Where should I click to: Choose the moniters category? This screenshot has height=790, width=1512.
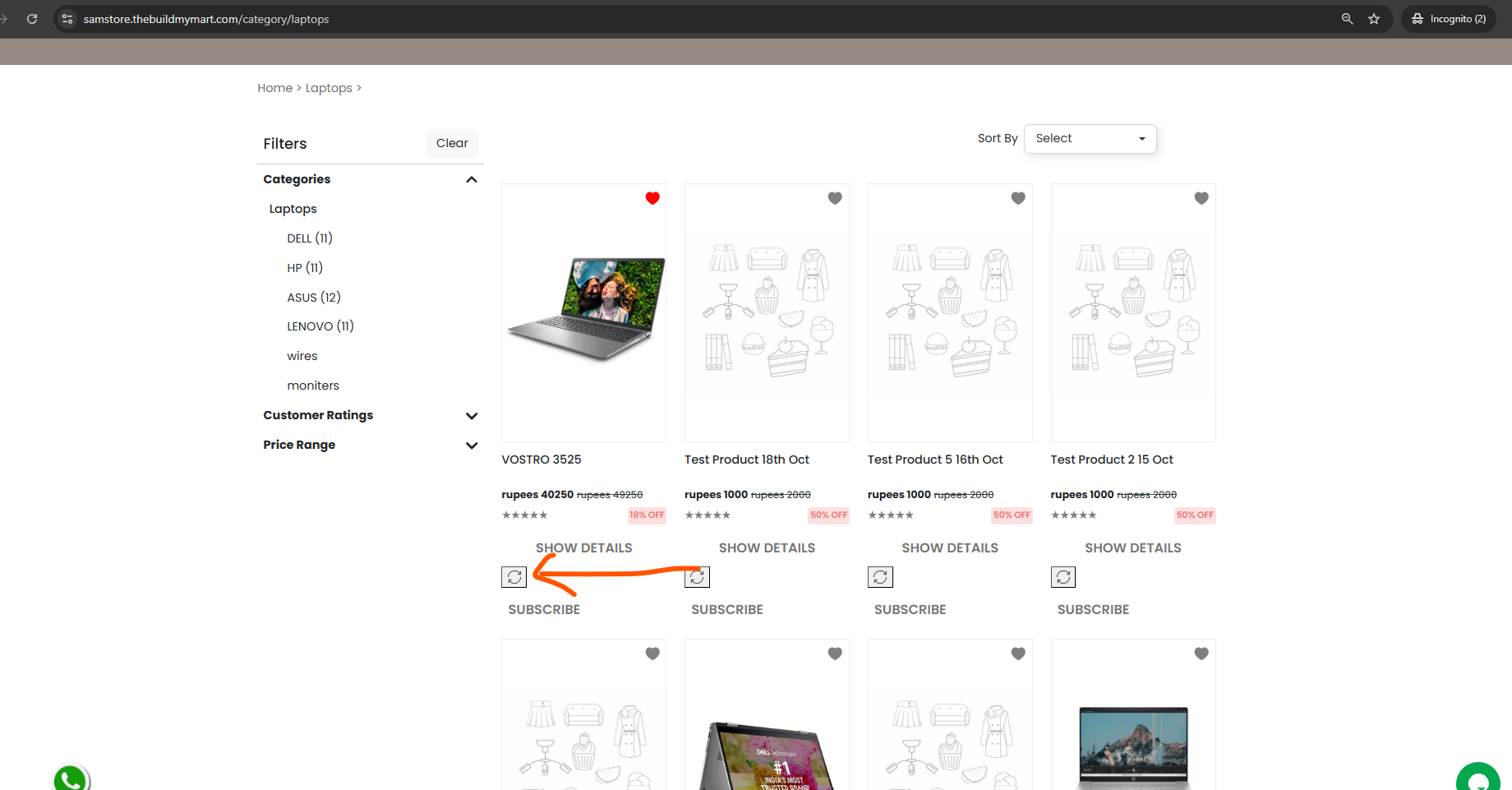pos(313,386)
